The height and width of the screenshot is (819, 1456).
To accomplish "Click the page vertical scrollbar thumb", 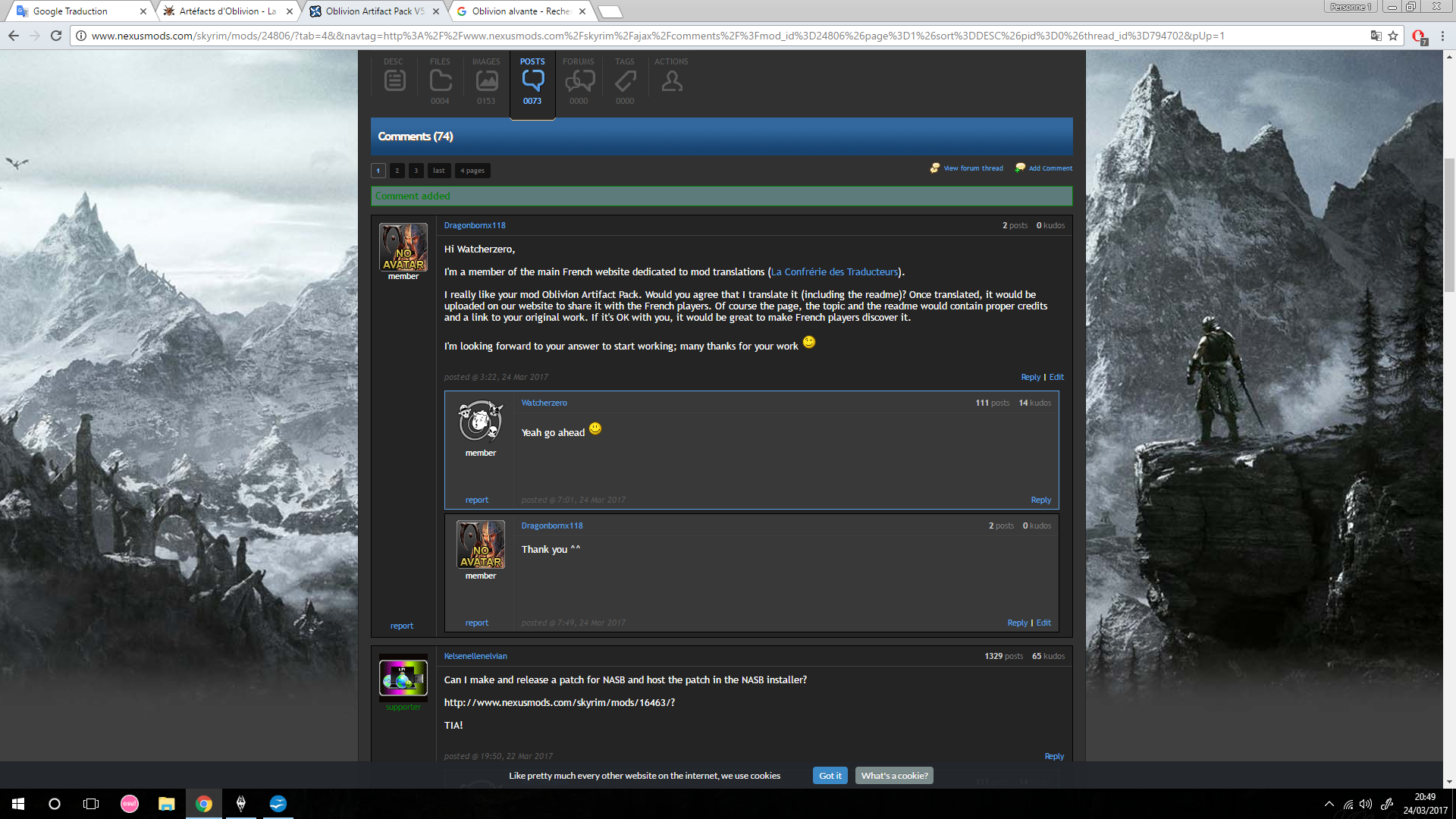I will pyautogui.click(x=1449, y=224).
